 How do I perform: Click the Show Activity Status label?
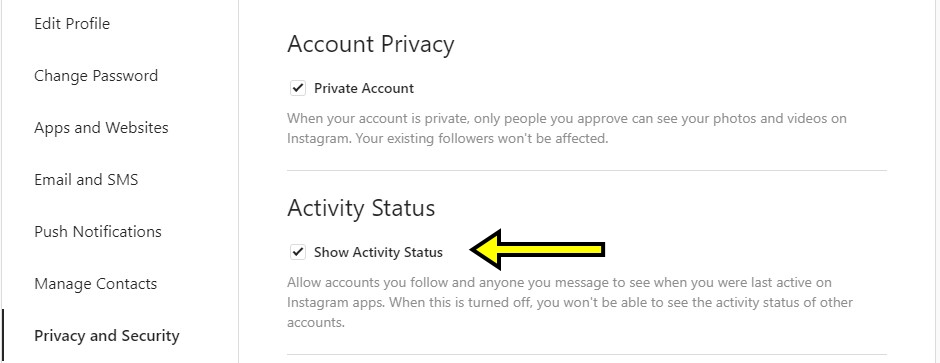(x=378, y=252)
